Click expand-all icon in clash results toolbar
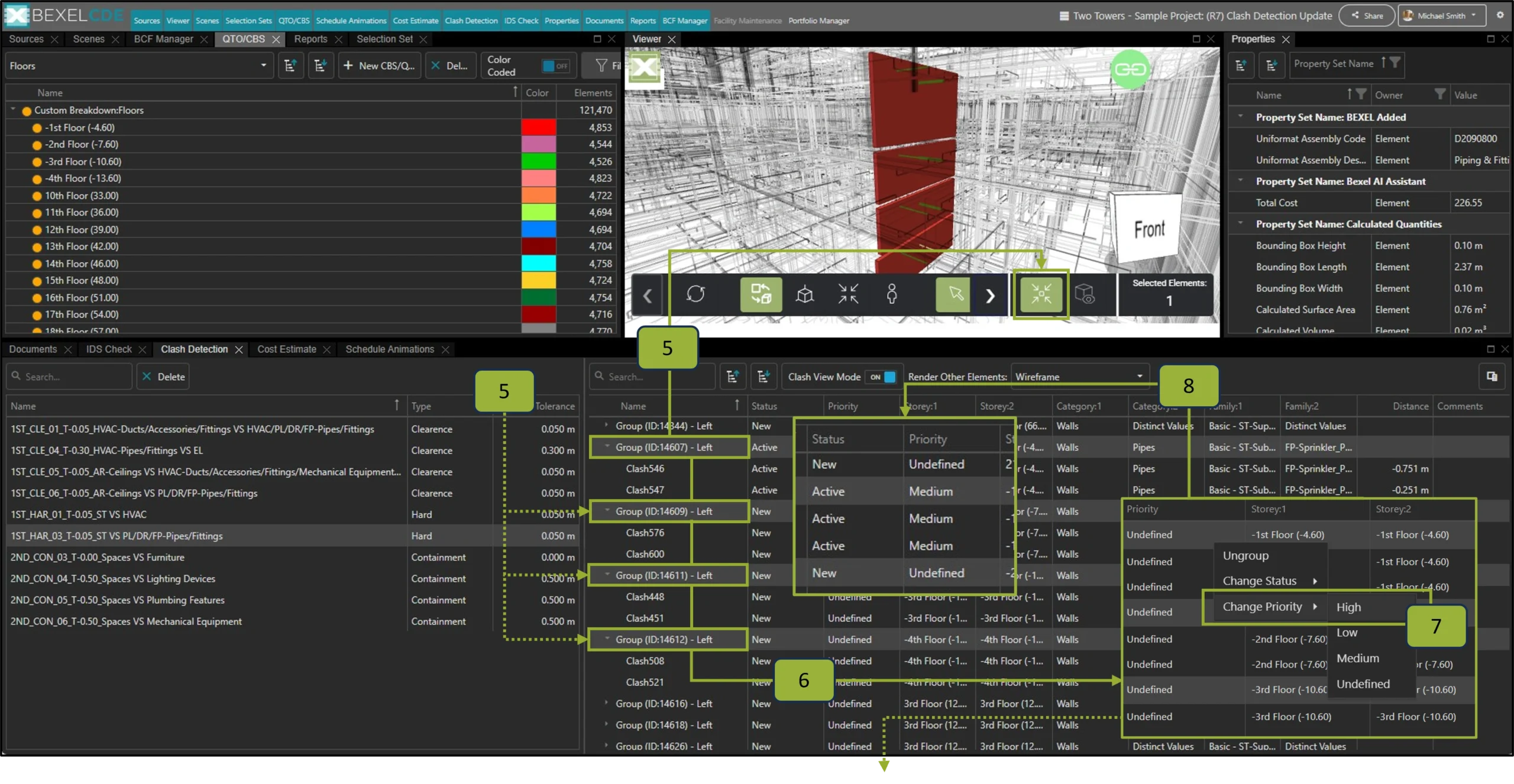 tap(732, 377)
